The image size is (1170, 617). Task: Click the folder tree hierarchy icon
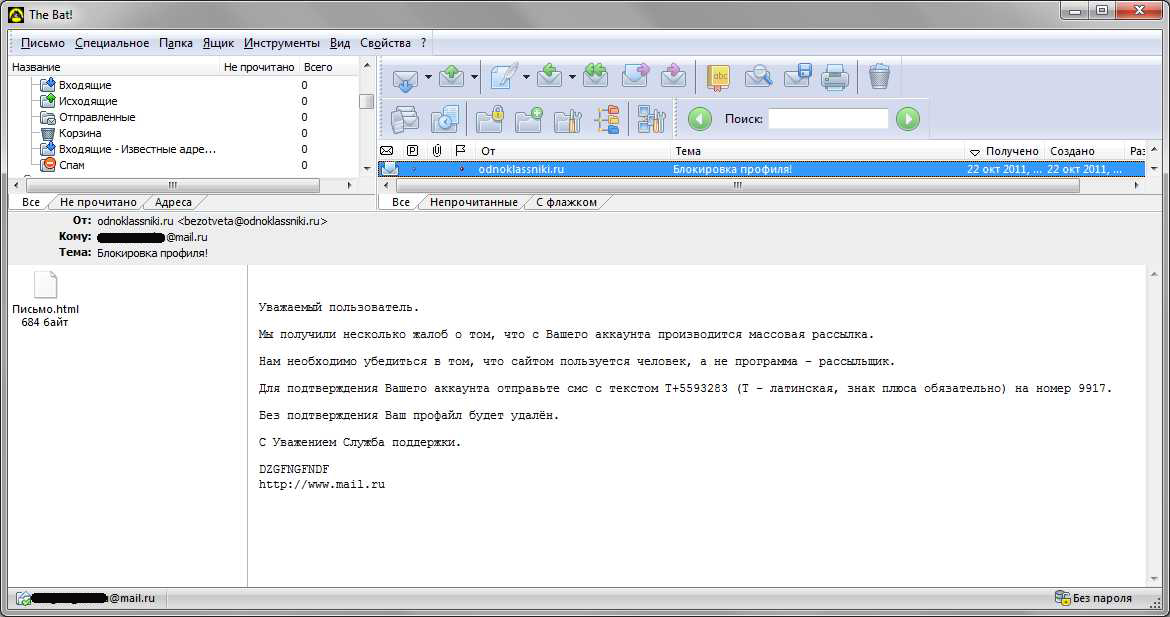click(x=607, y=119)
